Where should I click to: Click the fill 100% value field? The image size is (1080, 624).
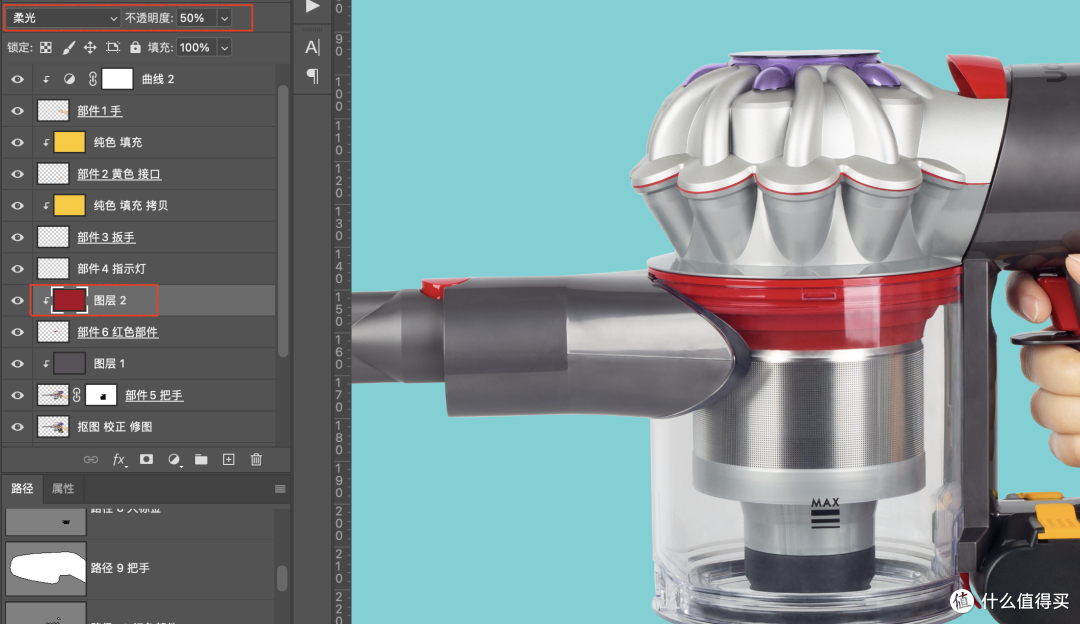(197, 48)
